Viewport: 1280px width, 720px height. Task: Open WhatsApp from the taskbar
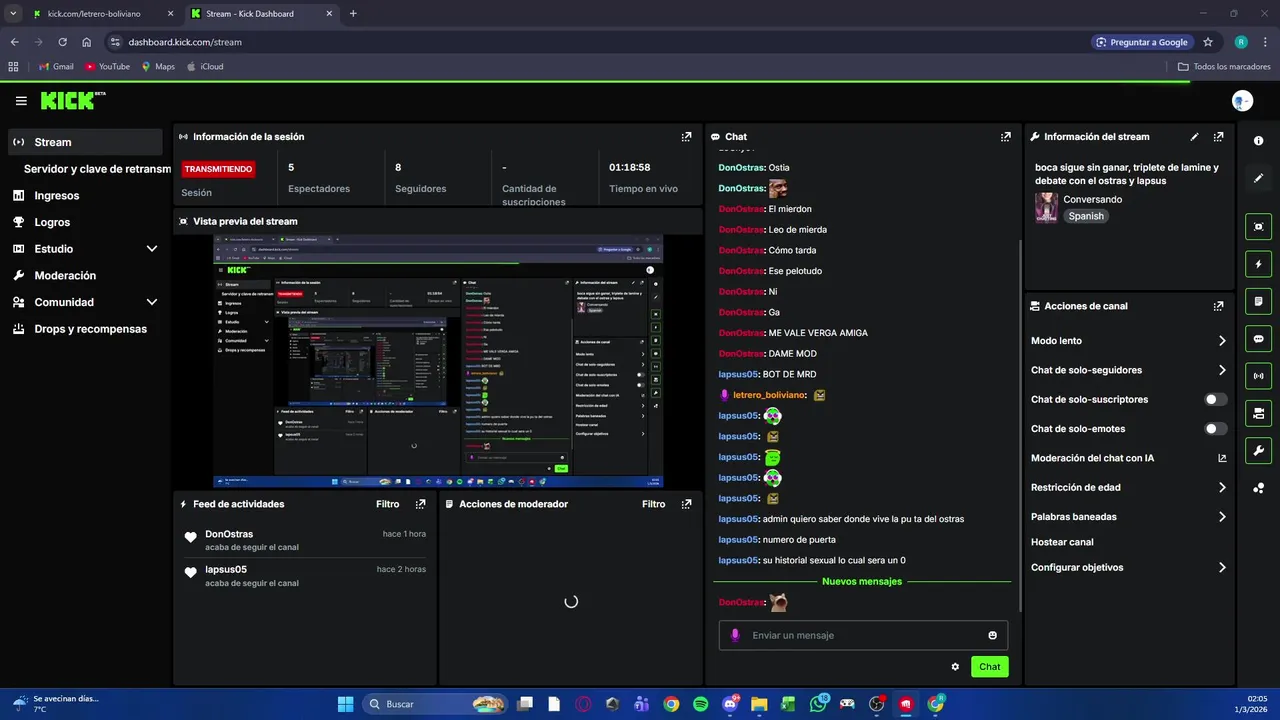click(x=819, y=704)
